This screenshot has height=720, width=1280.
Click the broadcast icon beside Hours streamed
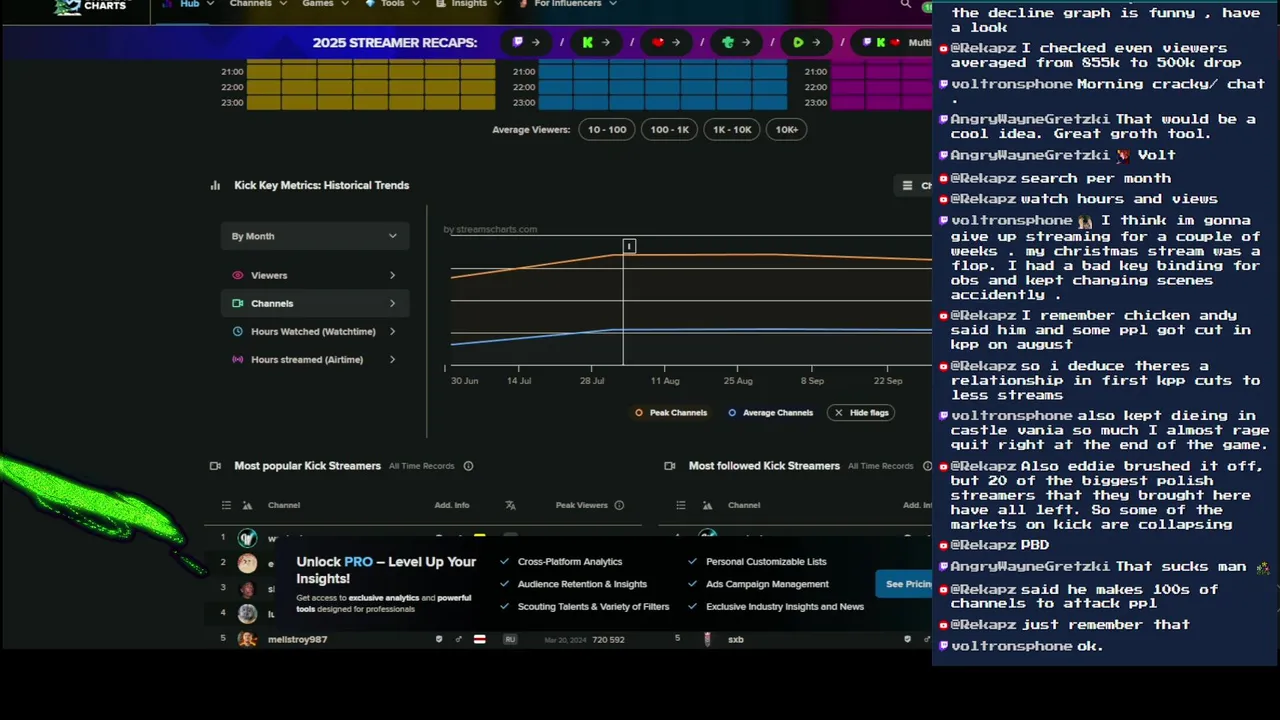point(237,359)
